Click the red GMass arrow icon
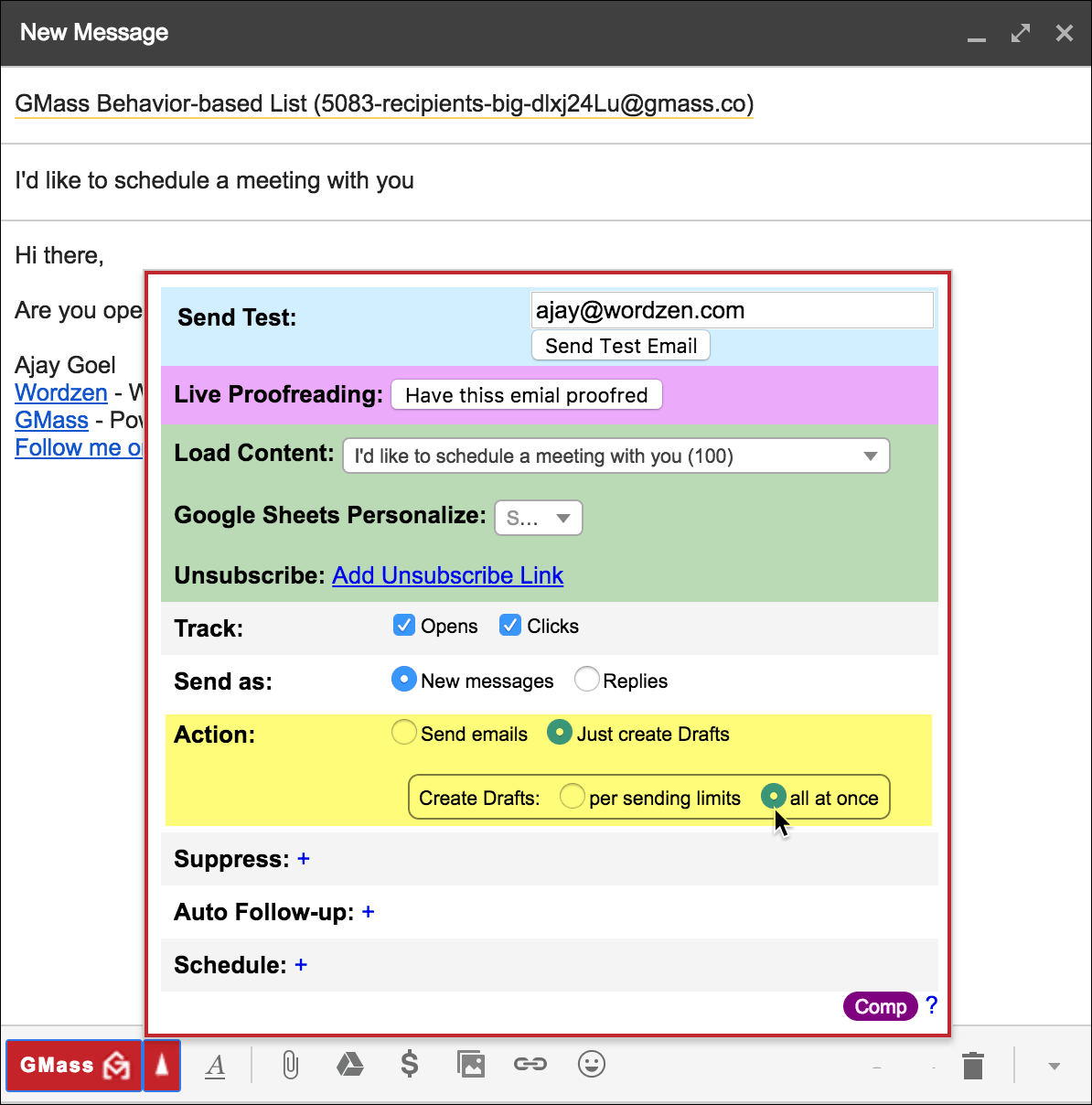Viewport: 1092px width, 1105px height. pyautogui.click(x=162, y=1065)
